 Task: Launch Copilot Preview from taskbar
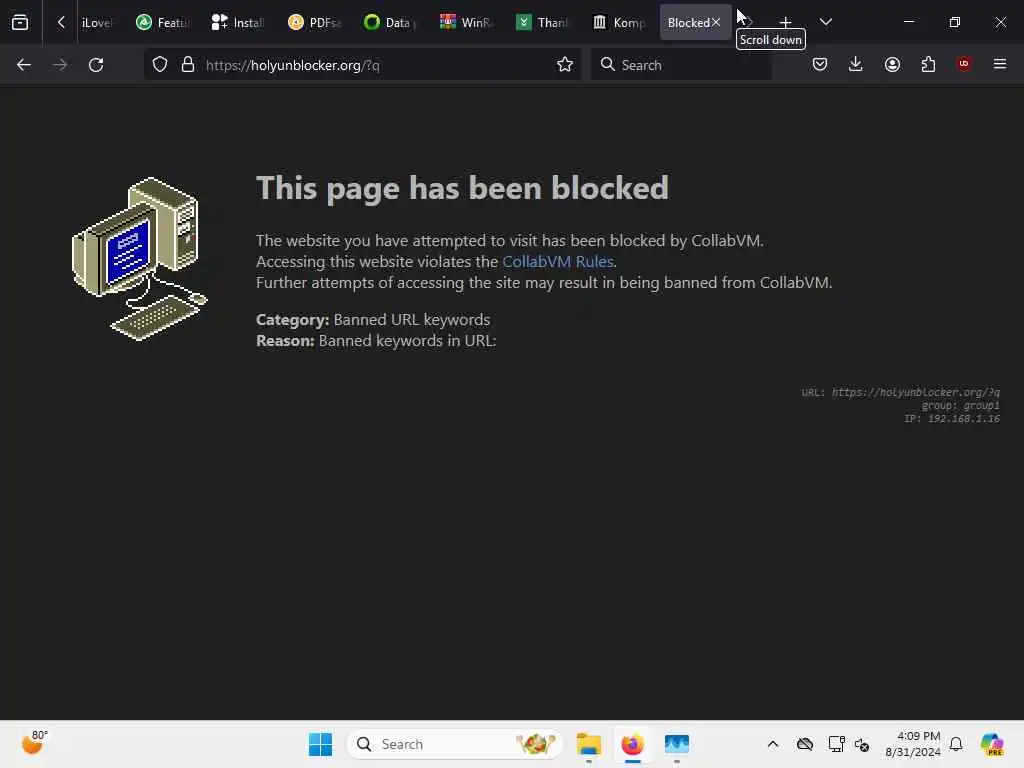992,744
